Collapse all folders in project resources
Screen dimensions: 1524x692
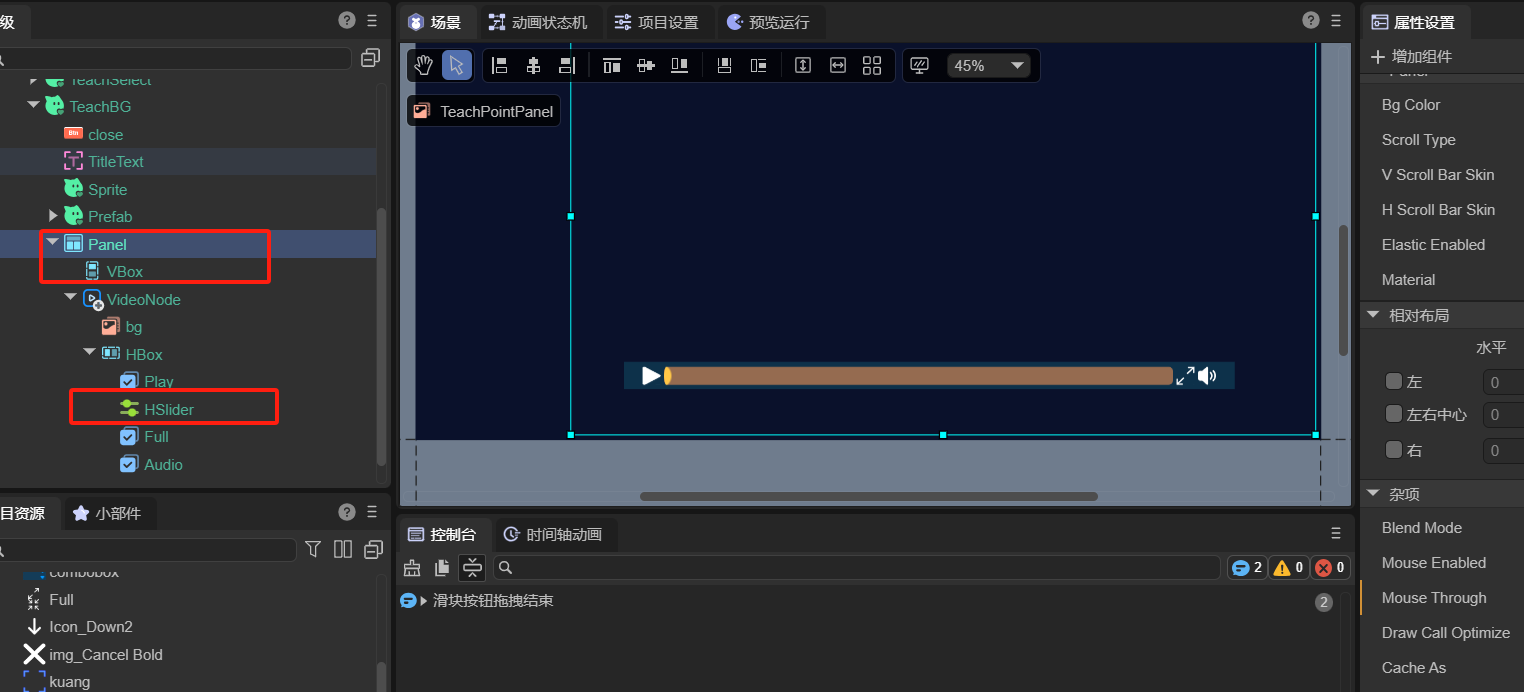click(x=374, y=549)
